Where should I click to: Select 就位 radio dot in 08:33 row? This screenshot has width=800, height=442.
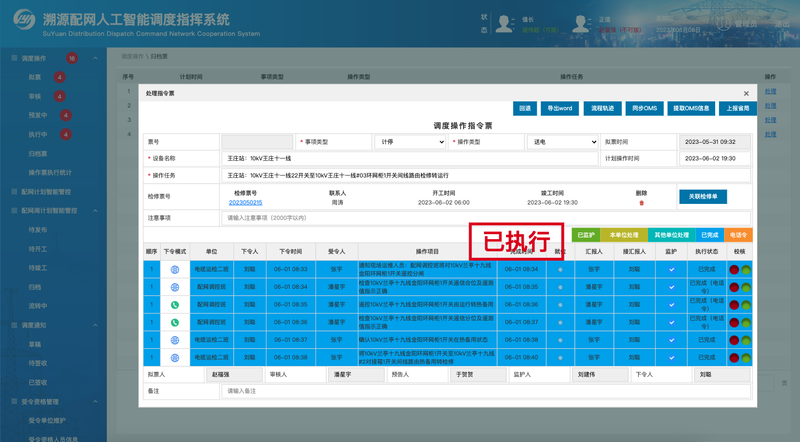[560, 269]
